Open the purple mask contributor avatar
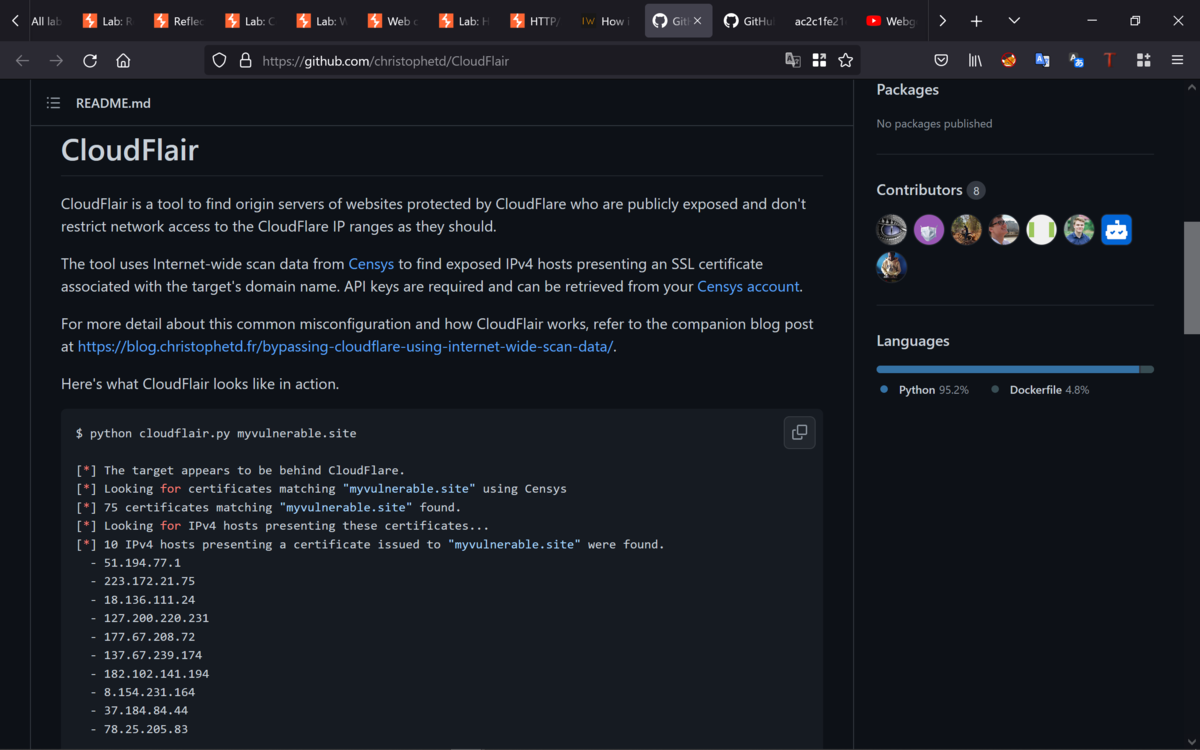1200x750 pixels. click(929, 230)
